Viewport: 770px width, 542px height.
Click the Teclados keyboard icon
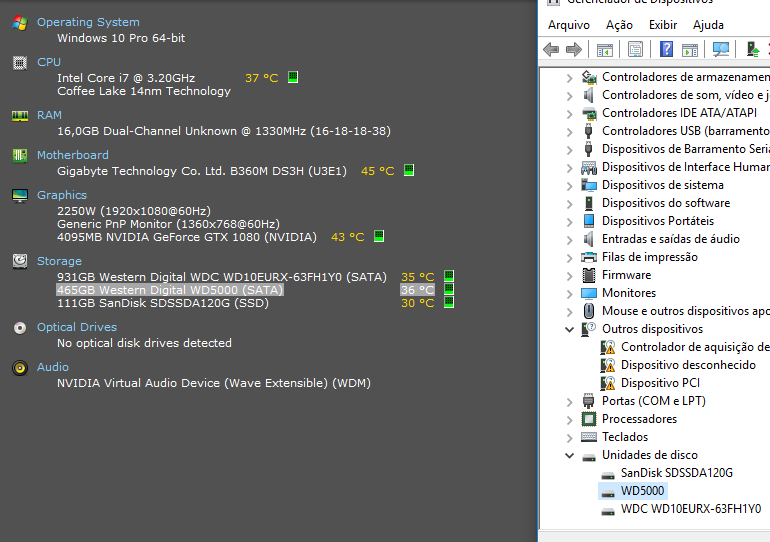(x=589, y=437)
